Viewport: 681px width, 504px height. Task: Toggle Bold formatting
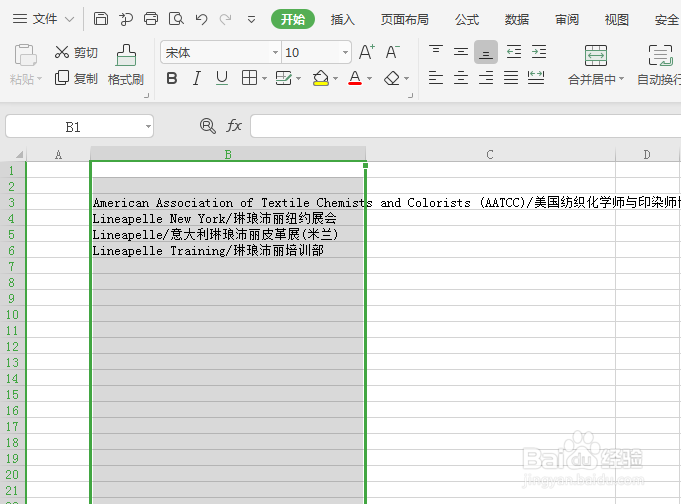[x=172, y=78]
